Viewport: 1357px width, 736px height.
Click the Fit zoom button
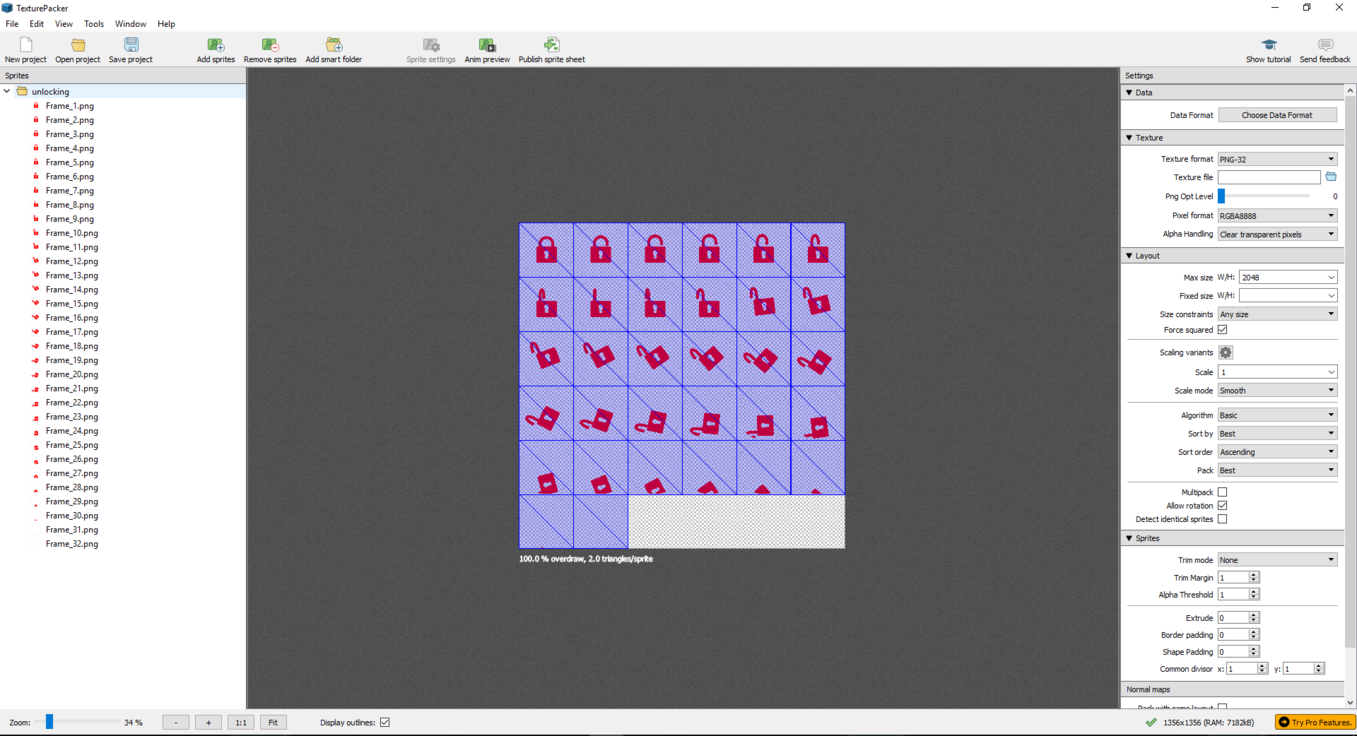[x=273, y=722]
